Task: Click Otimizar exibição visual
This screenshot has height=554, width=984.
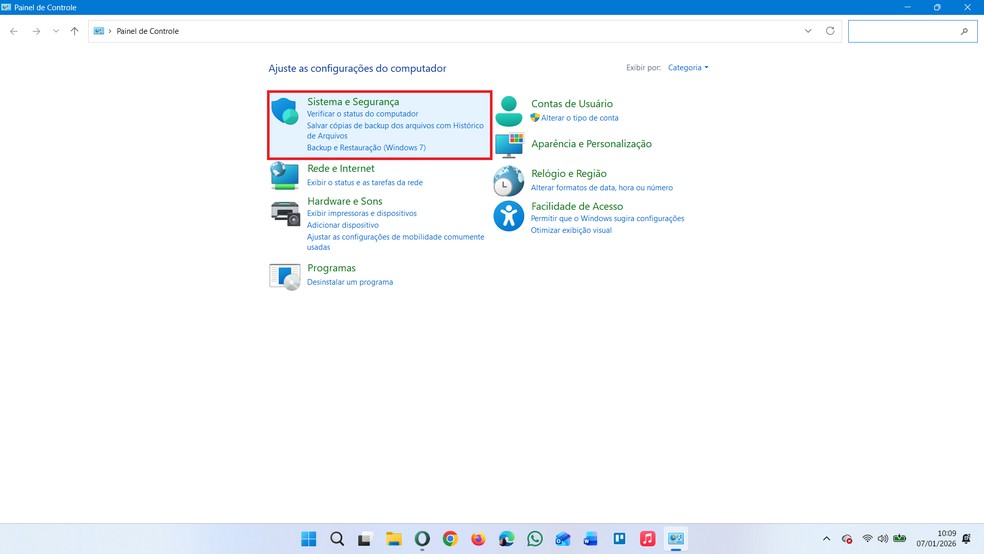Action: (x=571, y=230)
